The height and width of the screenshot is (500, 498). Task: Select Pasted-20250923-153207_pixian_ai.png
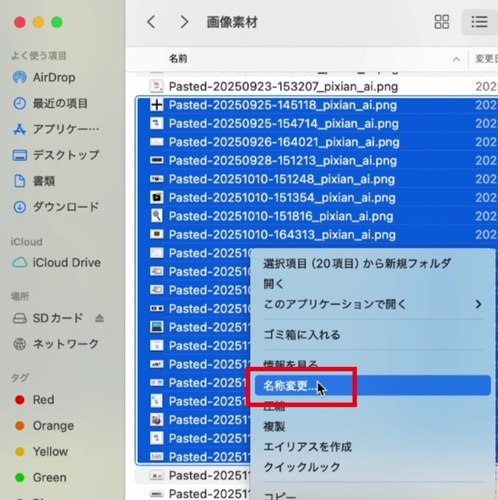[x=283, y=87]
